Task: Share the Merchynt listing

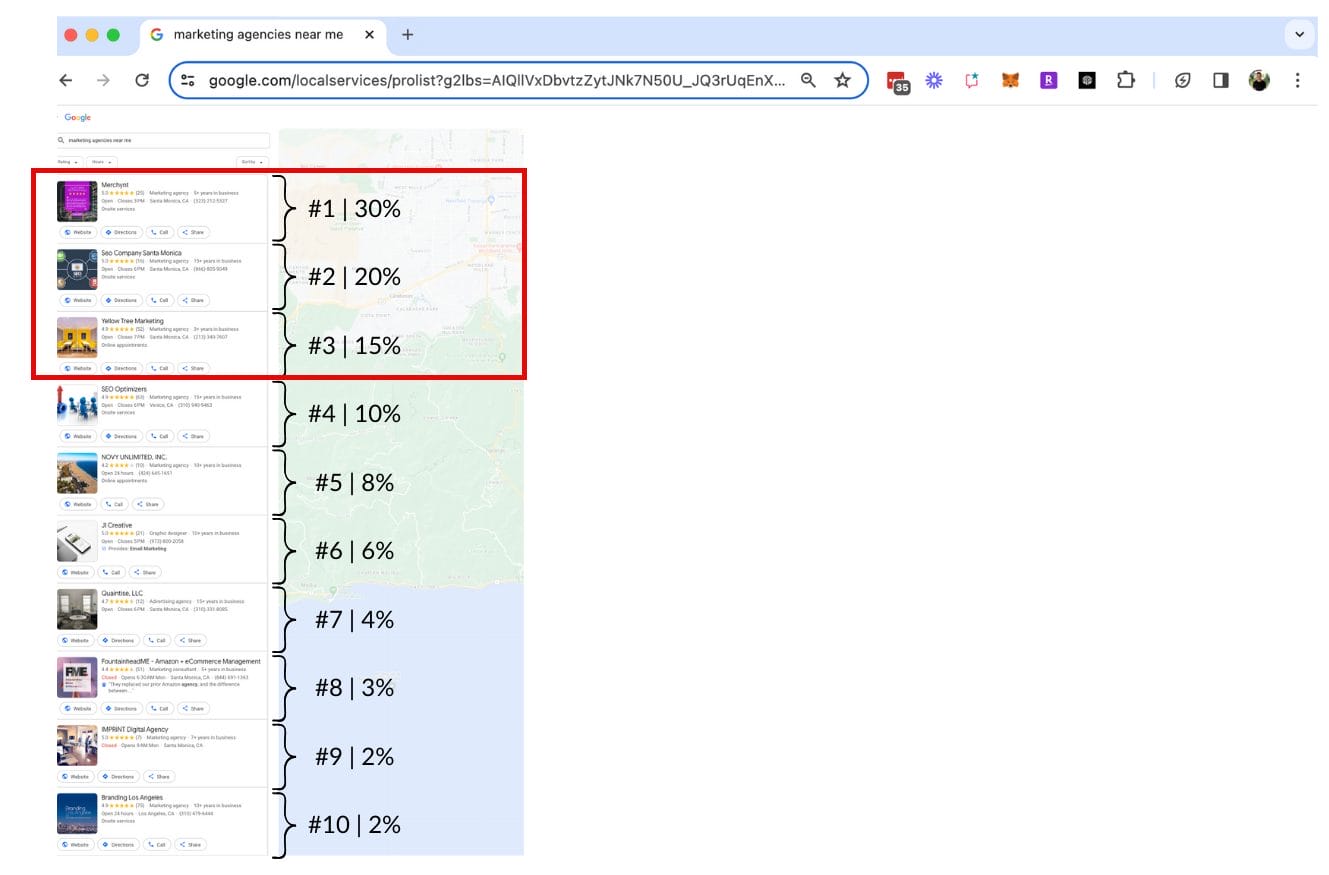Action: [192, 232]
